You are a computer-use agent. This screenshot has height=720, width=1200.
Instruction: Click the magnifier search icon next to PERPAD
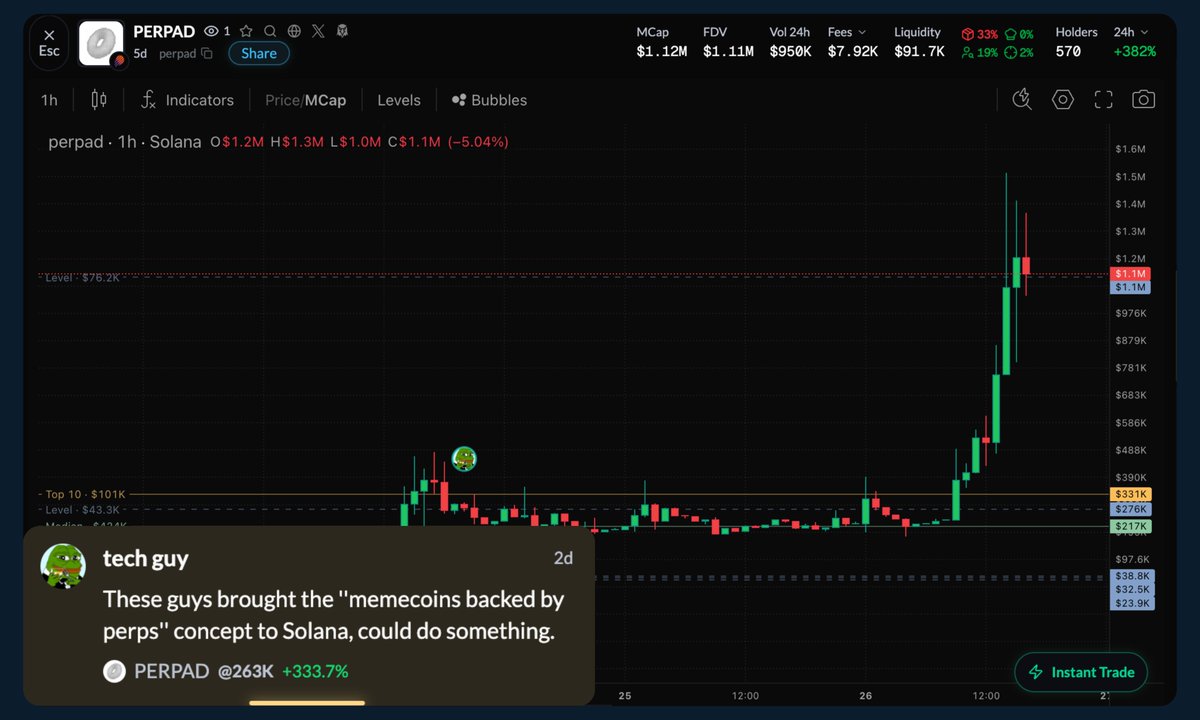point(270,31)
